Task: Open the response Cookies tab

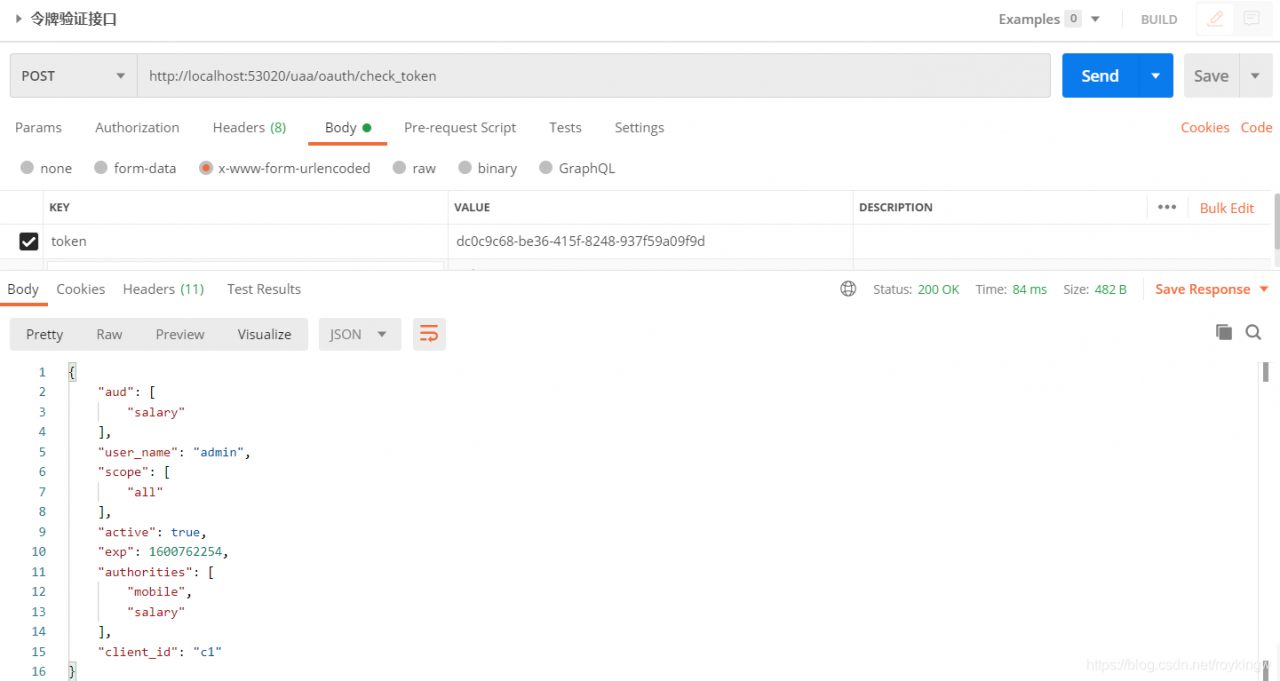Action: [x=81, y=289]
